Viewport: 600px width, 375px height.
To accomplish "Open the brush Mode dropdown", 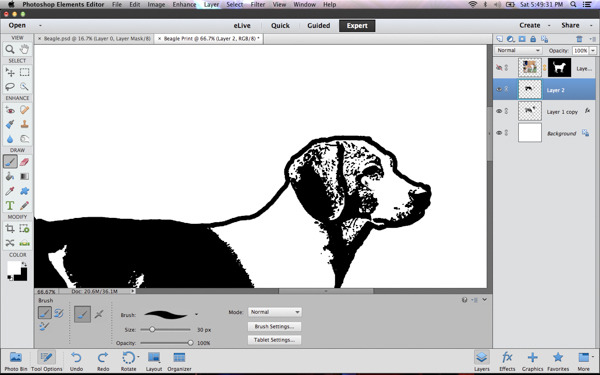I will point(274,312).
